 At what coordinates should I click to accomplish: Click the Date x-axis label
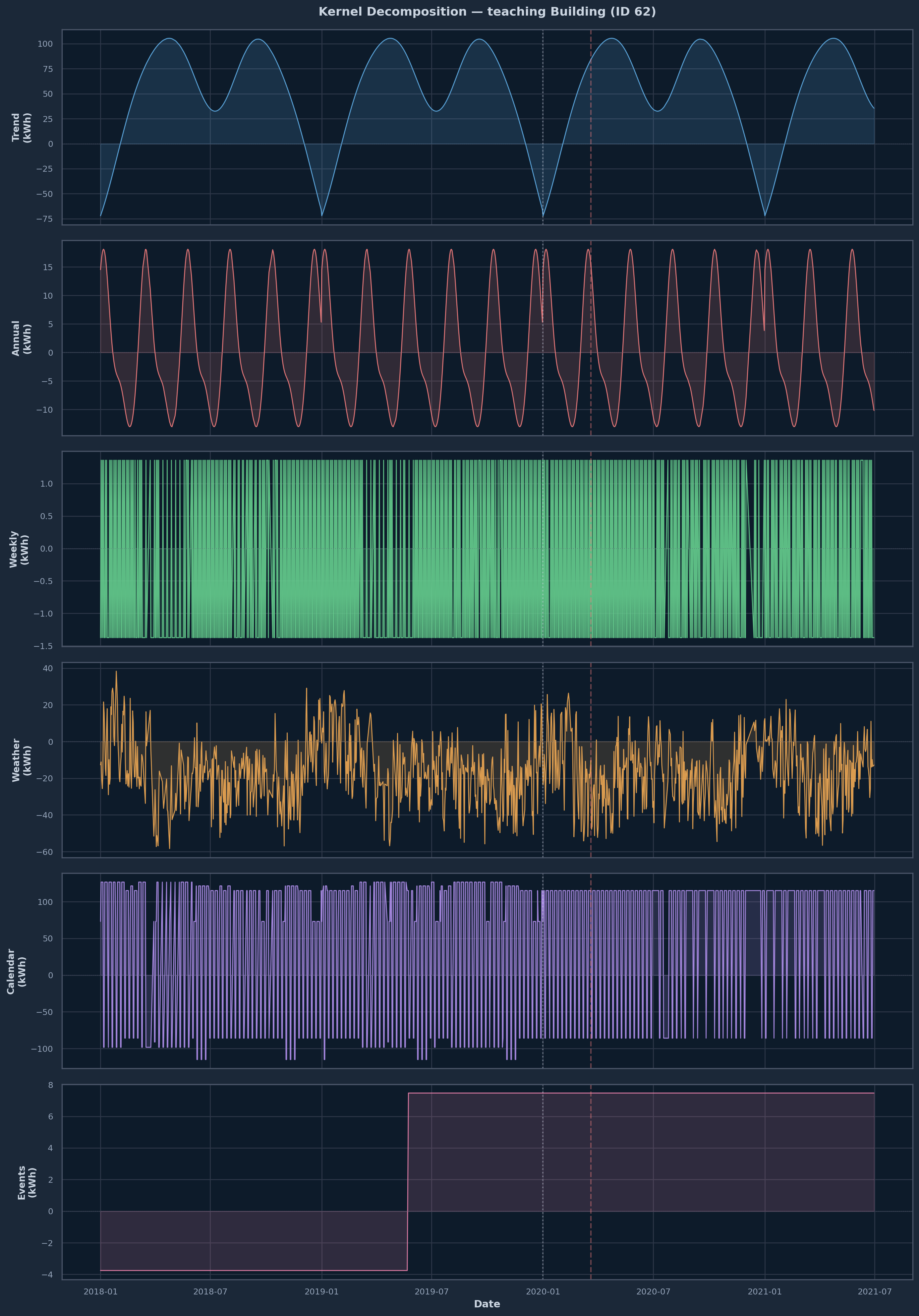point(487,1304)
